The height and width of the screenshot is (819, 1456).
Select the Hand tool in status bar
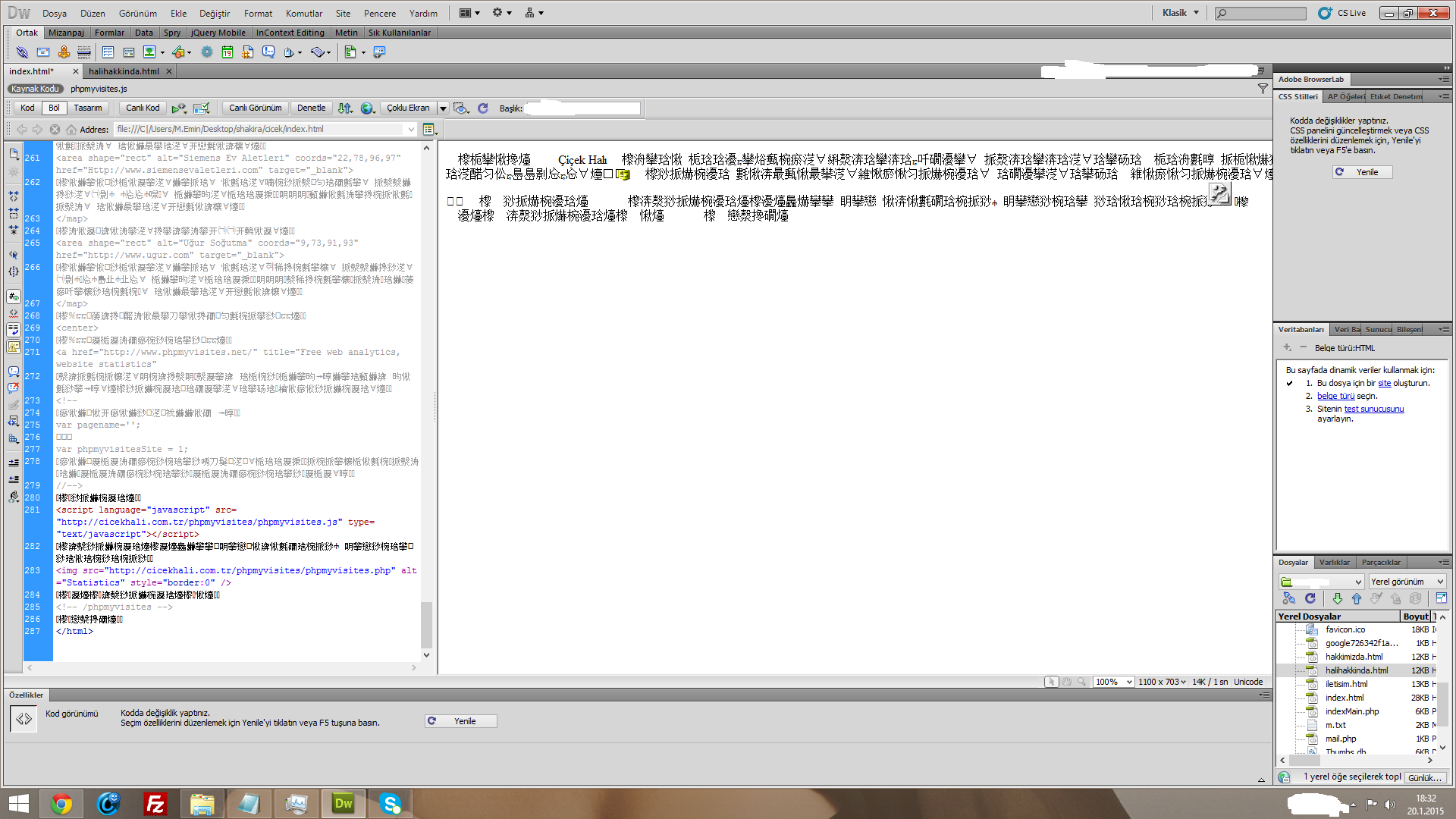[1067, 682]
